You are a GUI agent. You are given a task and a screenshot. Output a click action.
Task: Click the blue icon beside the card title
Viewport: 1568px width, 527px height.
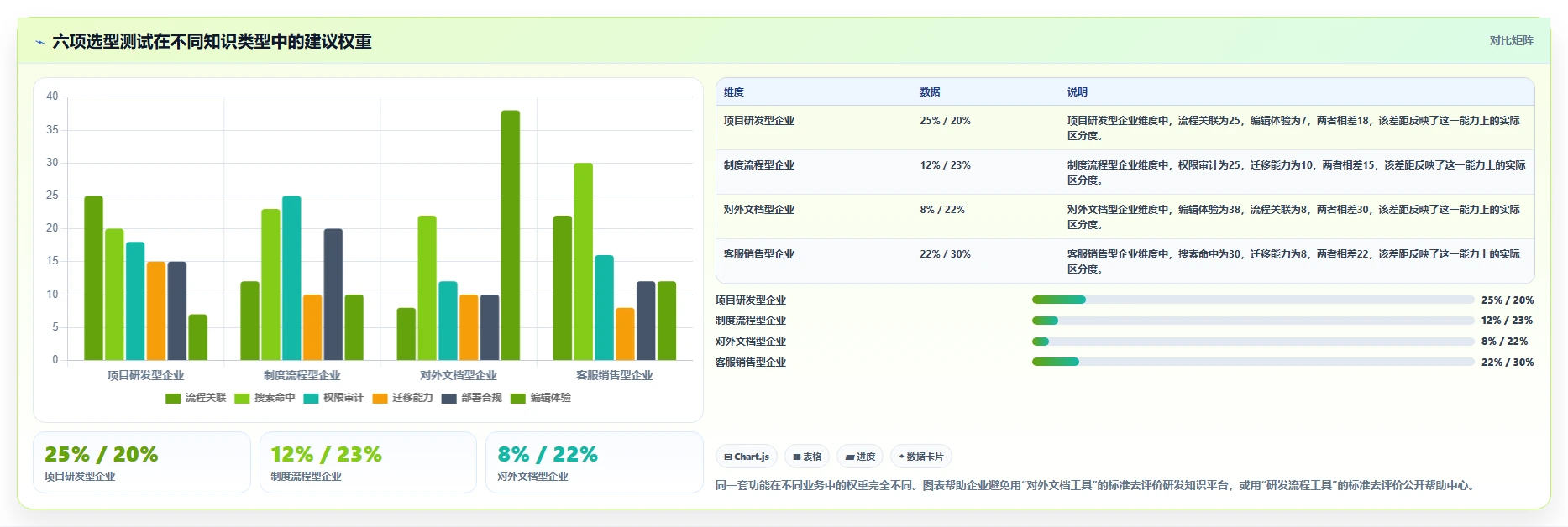(39, 42)
